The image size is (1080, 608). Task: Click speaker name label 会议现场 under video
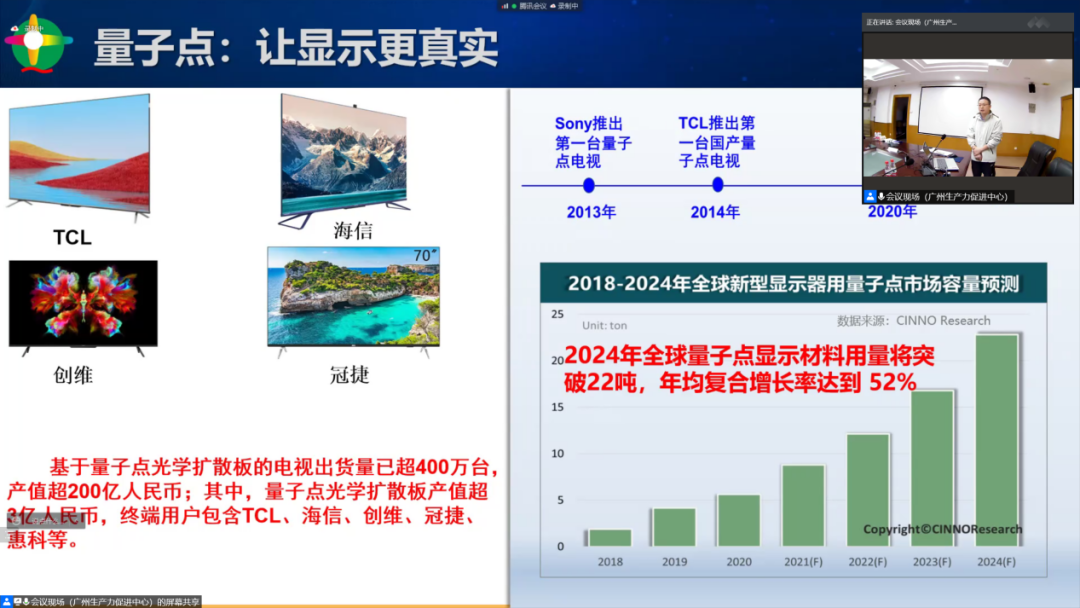click(x=946, y=196)
